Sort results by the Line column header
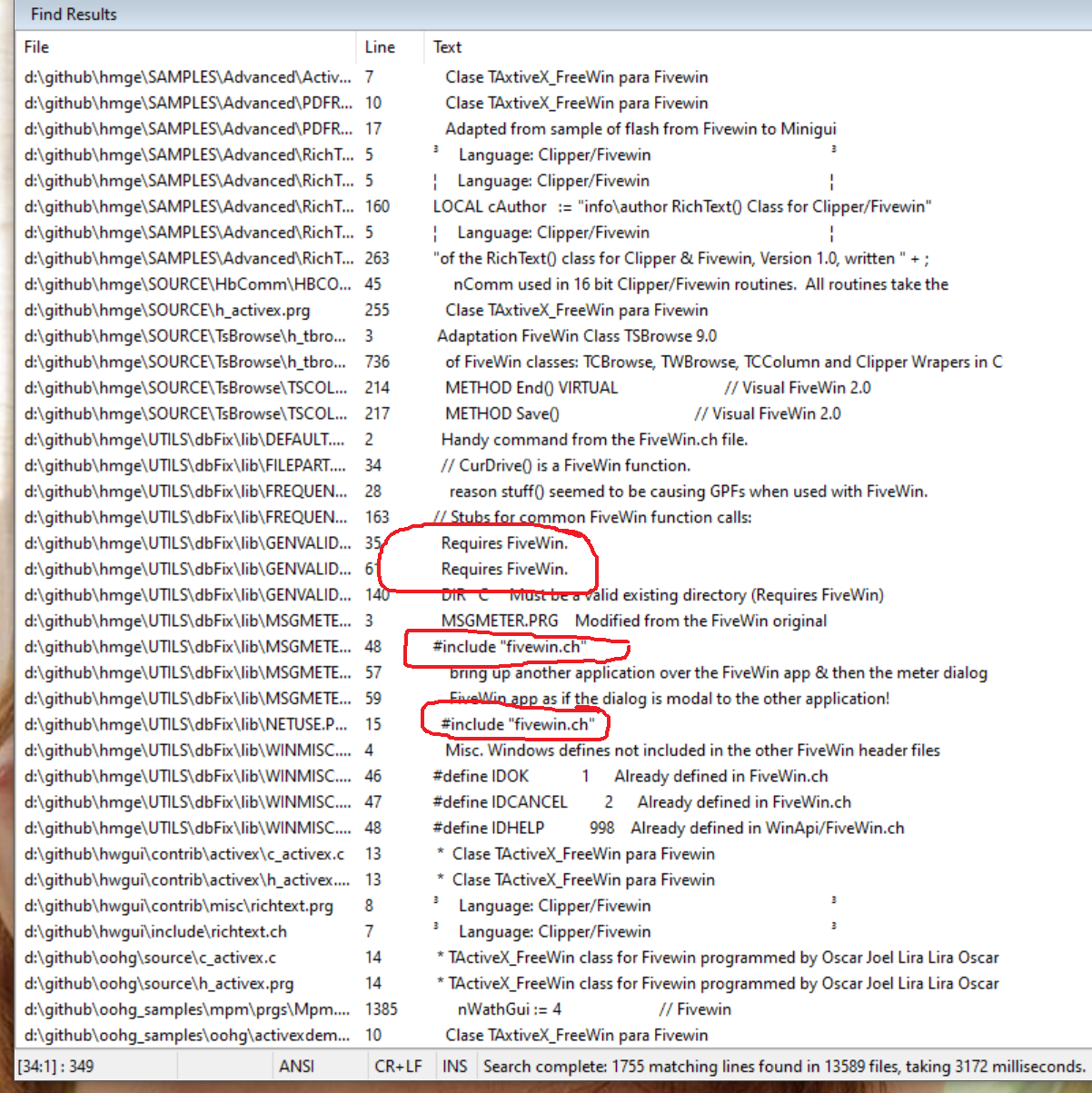The width and height of the screenshot is (1092, 1093). (389, 47)
